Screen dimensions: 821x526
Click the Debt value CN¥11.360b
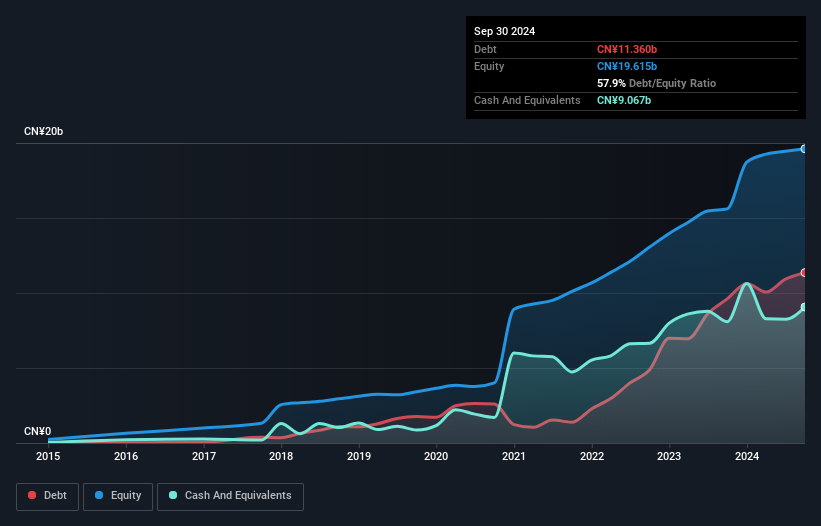[x=627, y=49]
